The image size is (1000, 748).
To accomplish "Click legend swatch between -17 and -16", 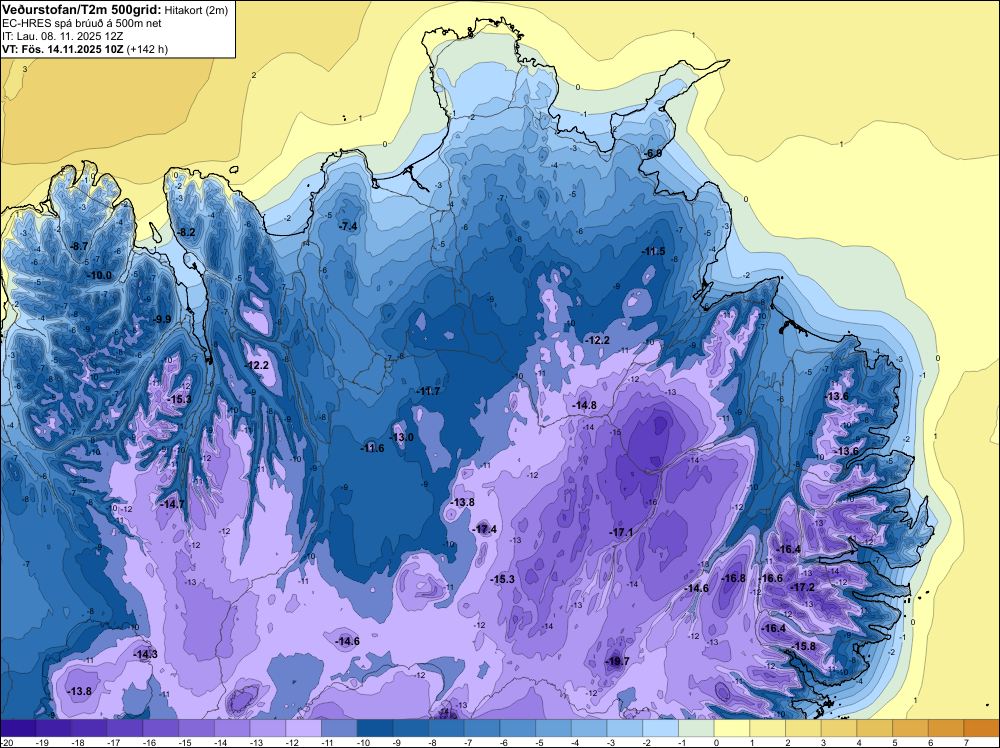I will click(125, 728).
